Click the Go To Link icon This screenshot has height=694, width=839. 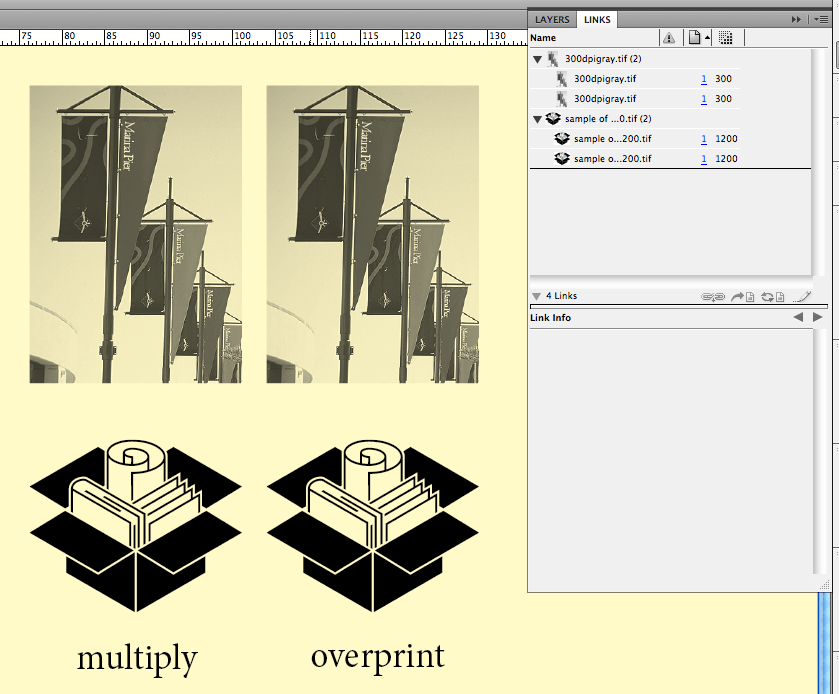(743, 296)
